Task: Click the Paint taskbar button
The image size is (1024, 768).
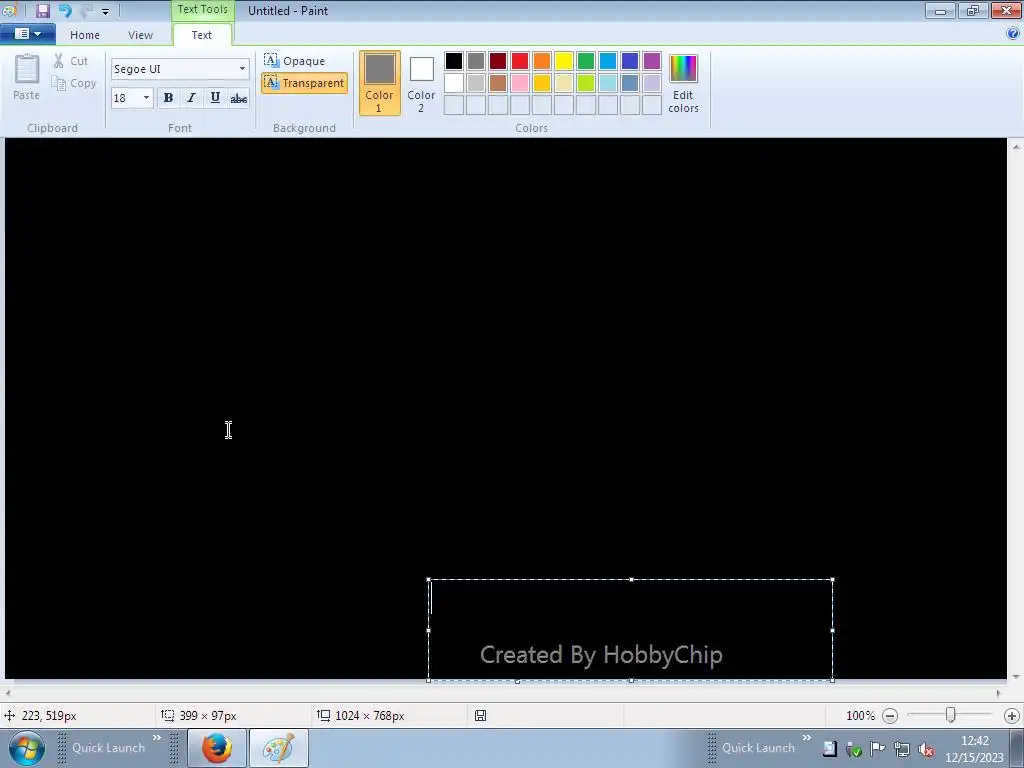Action: [278, 748]
